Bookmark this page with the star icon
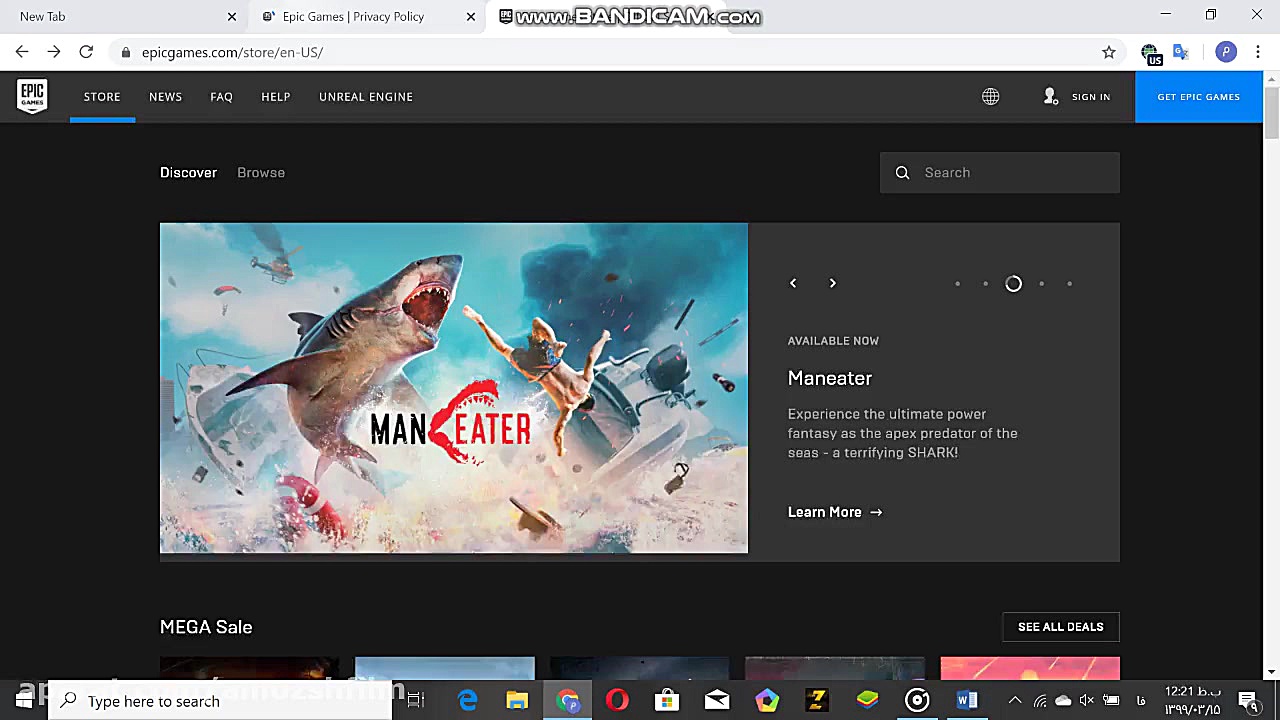Screen dimensions: 1280x720 [x=1108, y=52]
